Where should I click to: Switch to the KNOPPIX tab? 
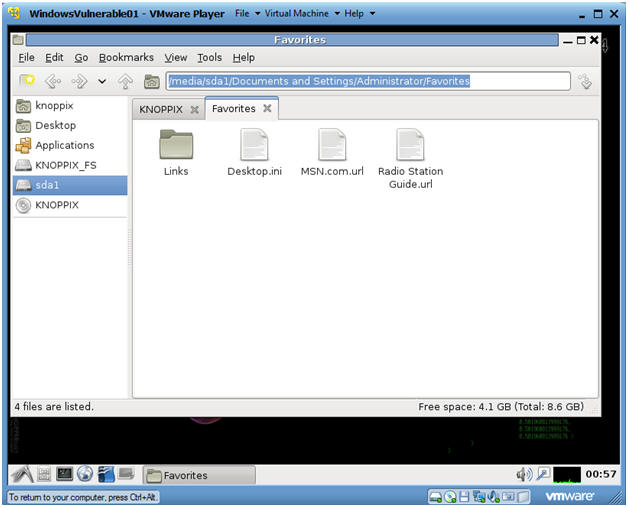coord(161,109)
